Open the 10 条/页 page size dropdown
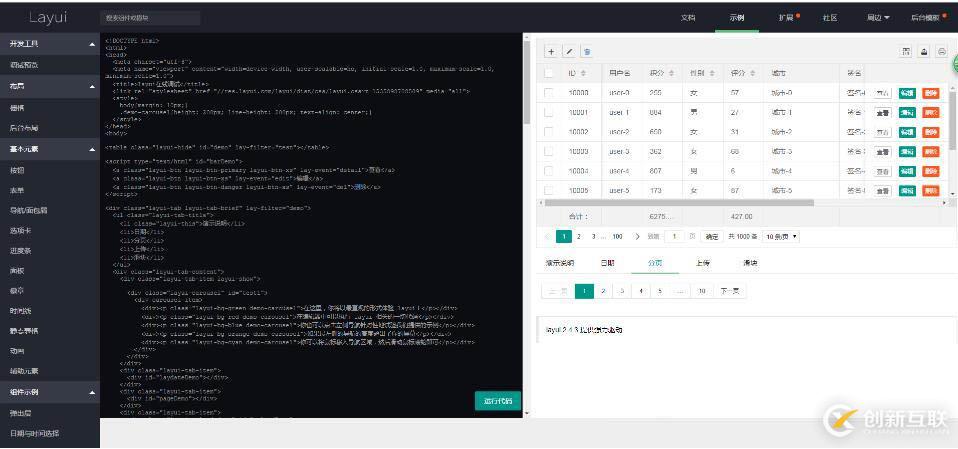The image size is (958, 449). (x=781, y=236)
